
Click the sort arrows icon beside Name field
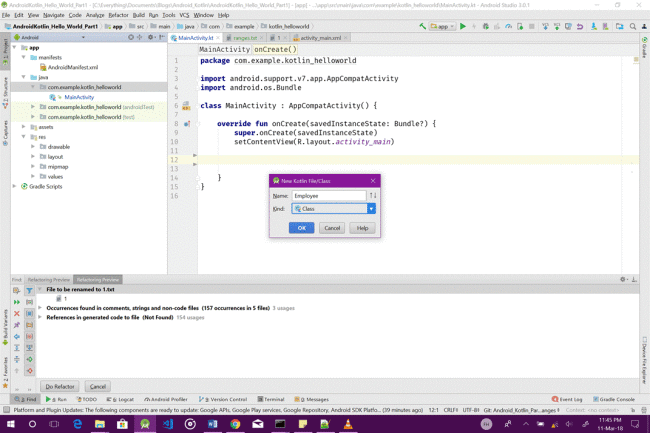tap(373, 196)
